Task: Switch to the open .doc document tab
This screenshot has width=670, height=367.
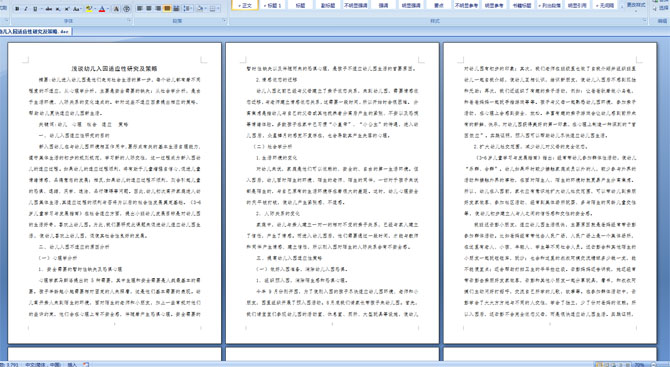Action: click(35, 32)
